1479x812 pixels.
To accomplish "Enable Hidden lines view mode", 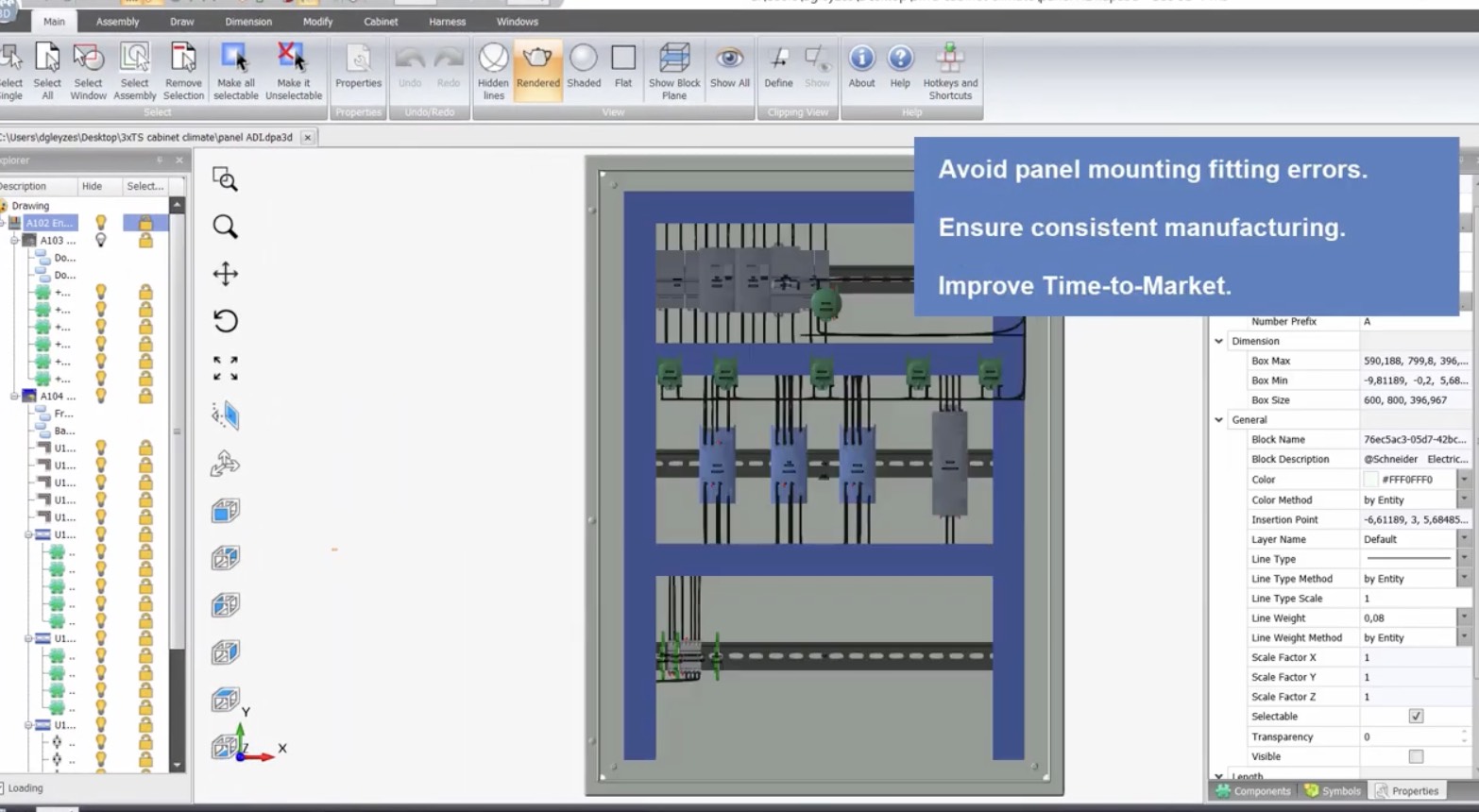I will pos(492,68).
